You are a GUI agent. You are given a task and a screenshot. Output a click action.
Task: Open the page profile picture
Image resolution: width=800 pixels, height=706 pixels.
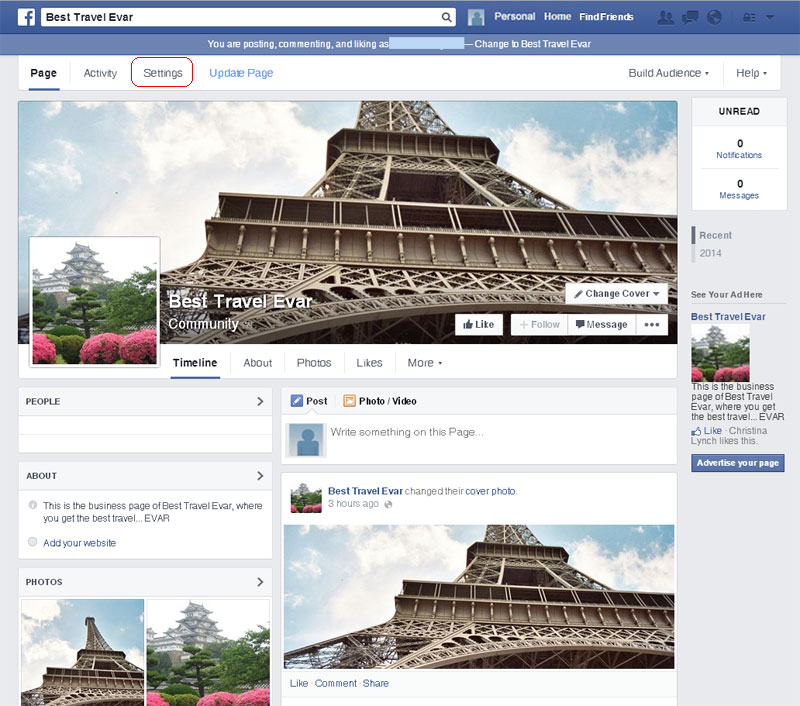click(x=95, y=302)
